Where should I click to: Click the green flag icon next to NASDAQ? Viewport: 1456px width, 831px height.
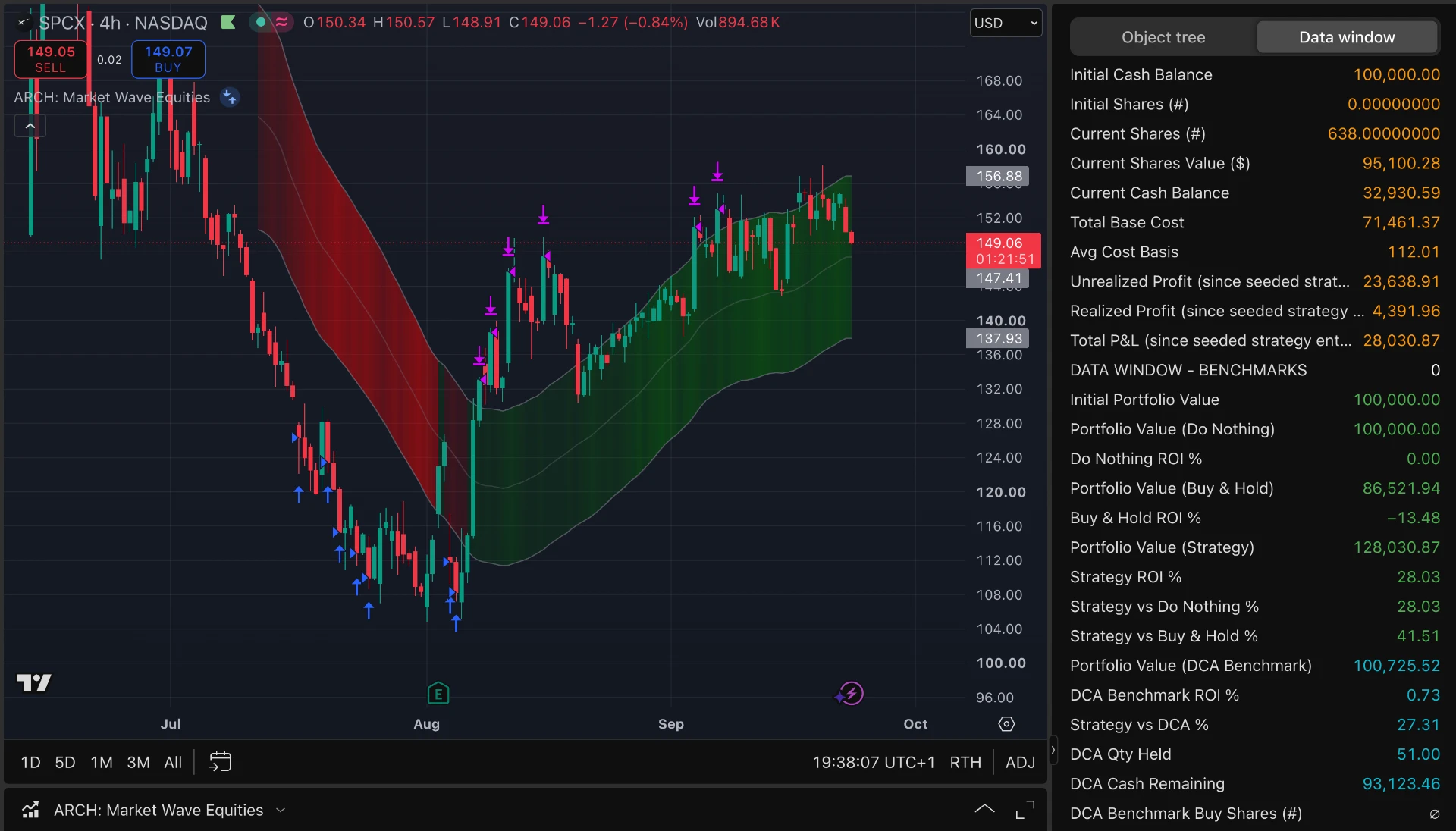228,22
